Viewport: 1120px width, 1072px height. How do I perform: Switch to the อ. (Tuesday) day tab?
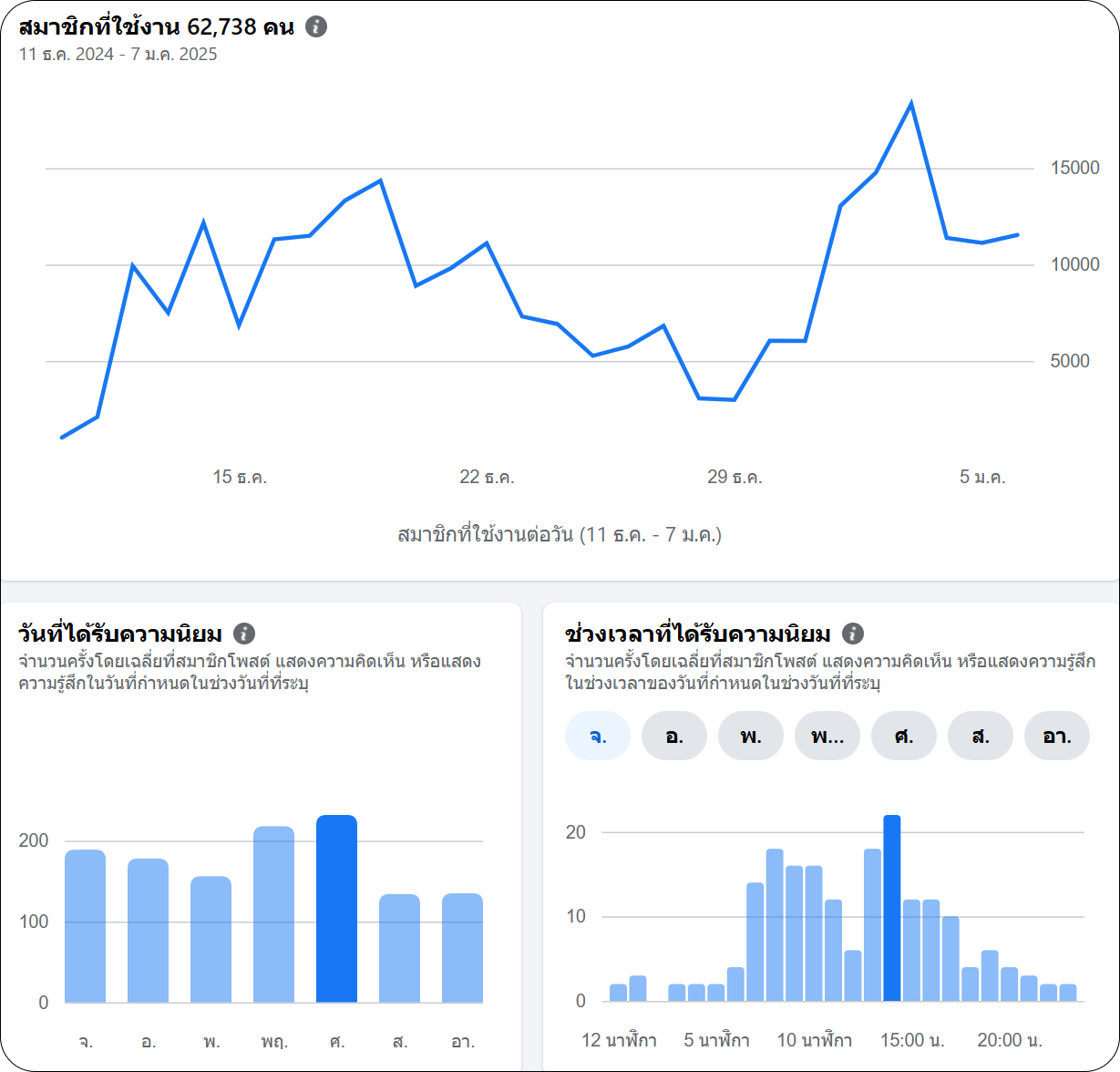(674, 737)
